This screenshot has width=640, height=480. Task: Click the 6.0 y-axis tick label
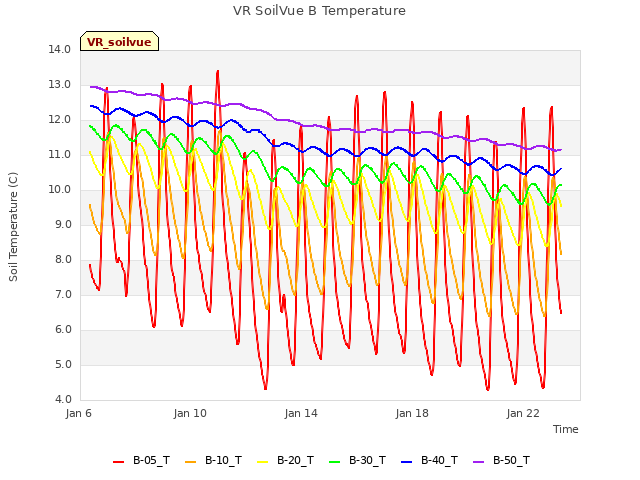coord(63,330)
